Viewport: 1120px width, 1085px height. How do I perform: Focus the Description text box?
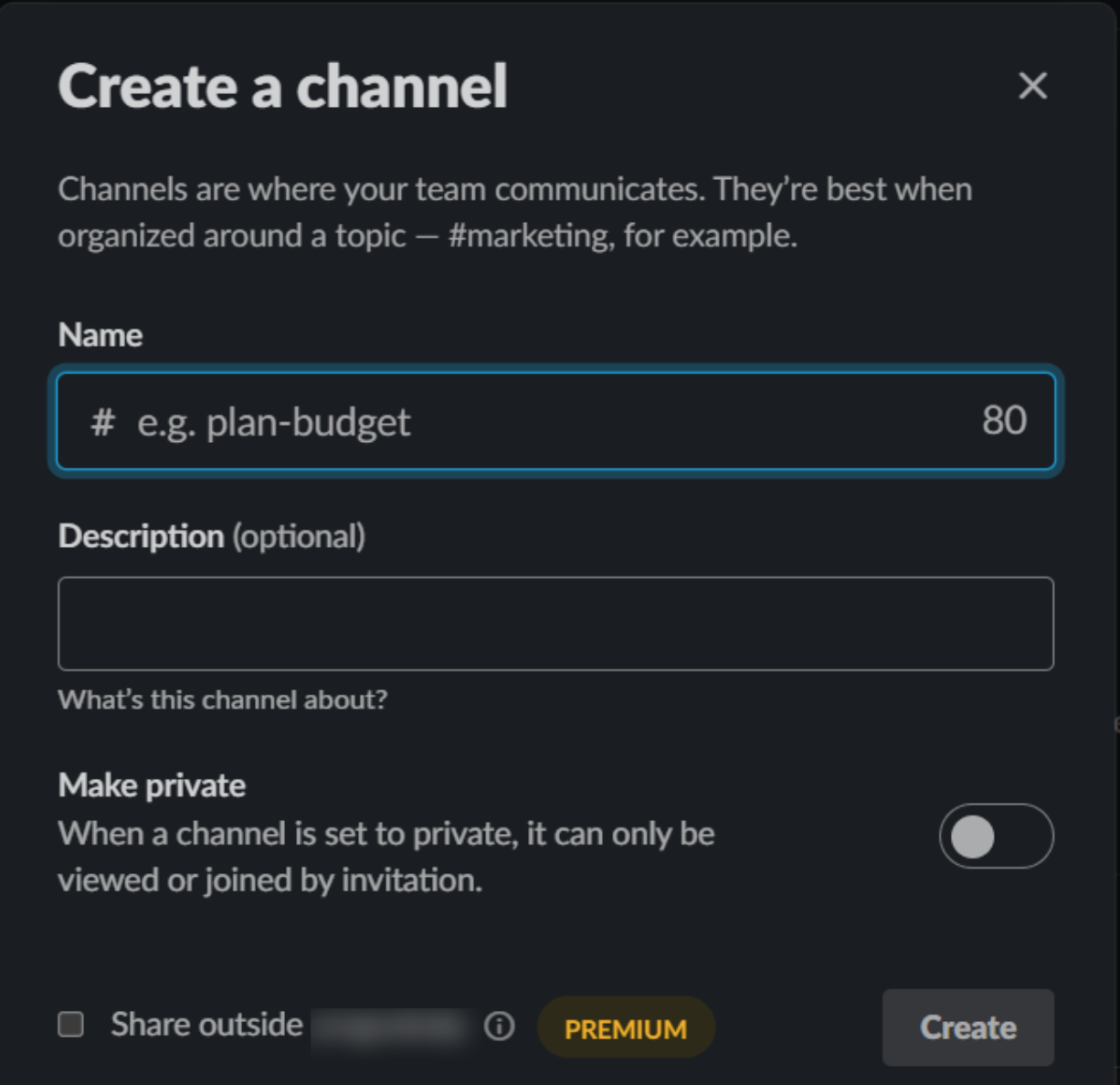(555, 624)
